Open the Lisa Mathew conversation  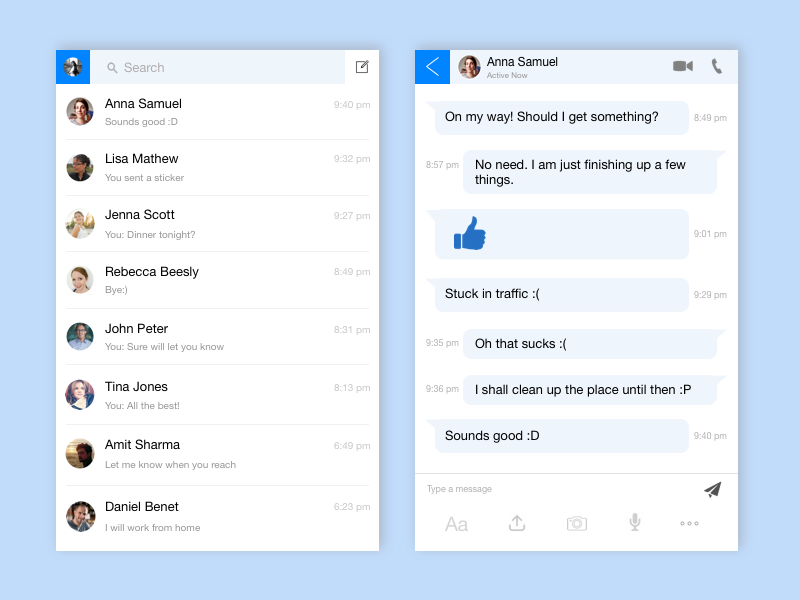217,167
